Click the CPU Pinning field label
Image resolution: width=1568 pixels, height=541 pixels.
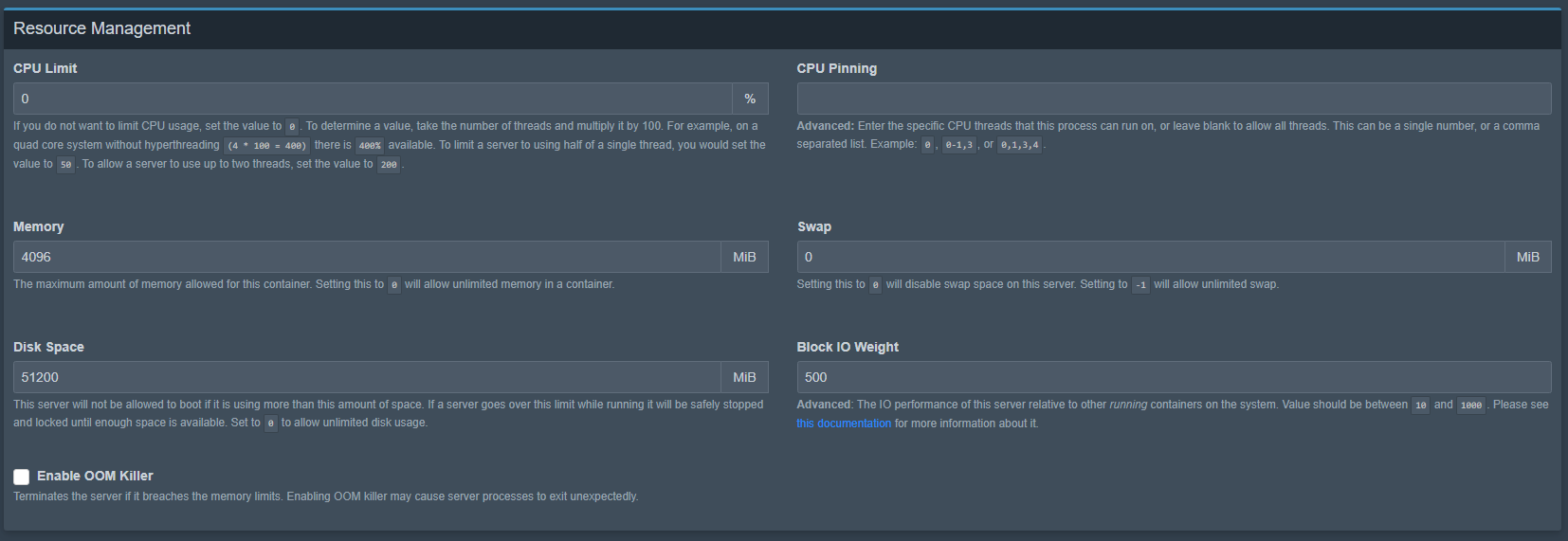tap(836, 68)
